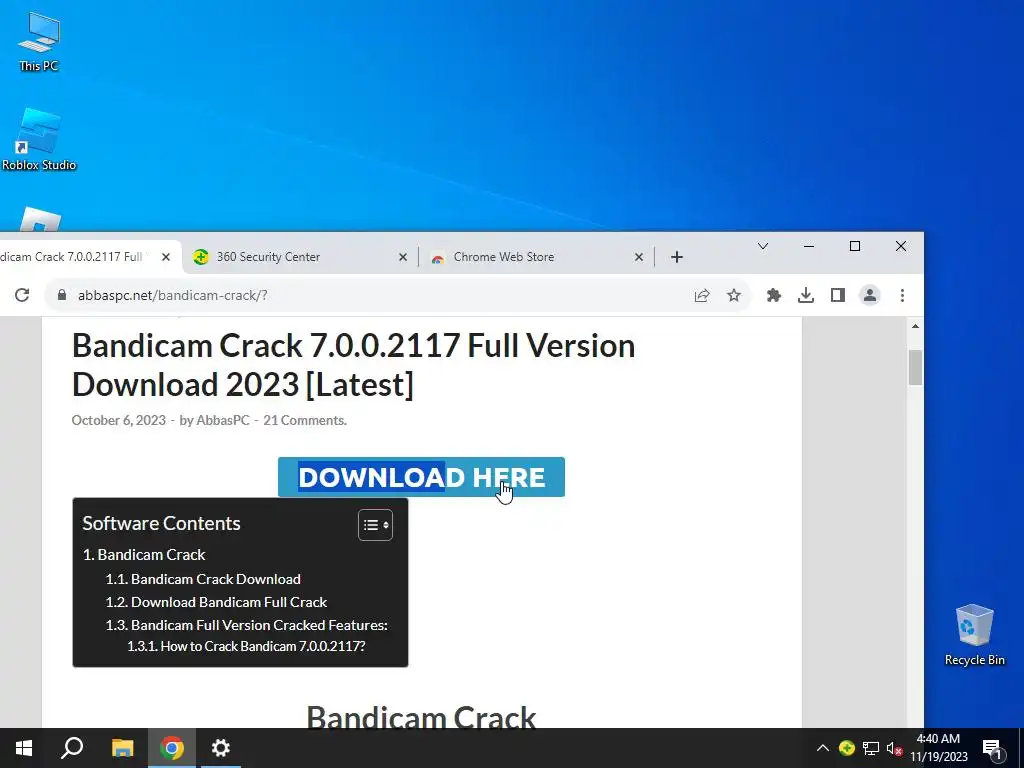
Task: Close the 360 Security Center tab
Action: (403, 257)
